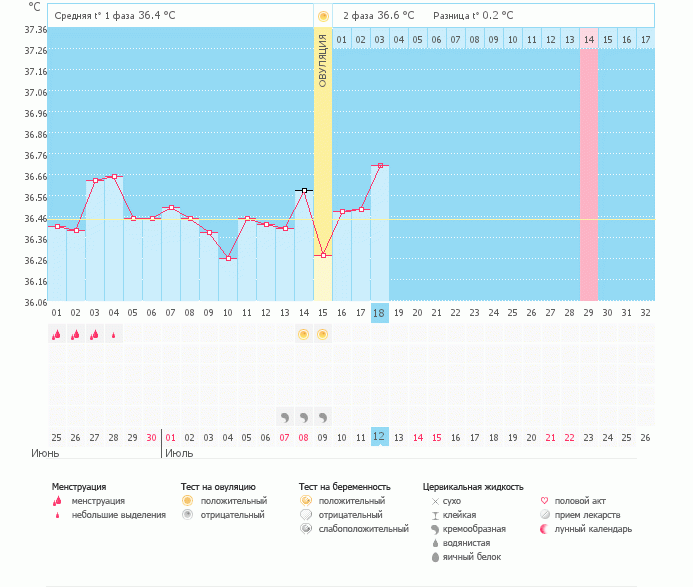The width and height of the screenshot is (693, 587).
Task: Click the ovulation sun icon in header
Action: (x=323, y=16)
